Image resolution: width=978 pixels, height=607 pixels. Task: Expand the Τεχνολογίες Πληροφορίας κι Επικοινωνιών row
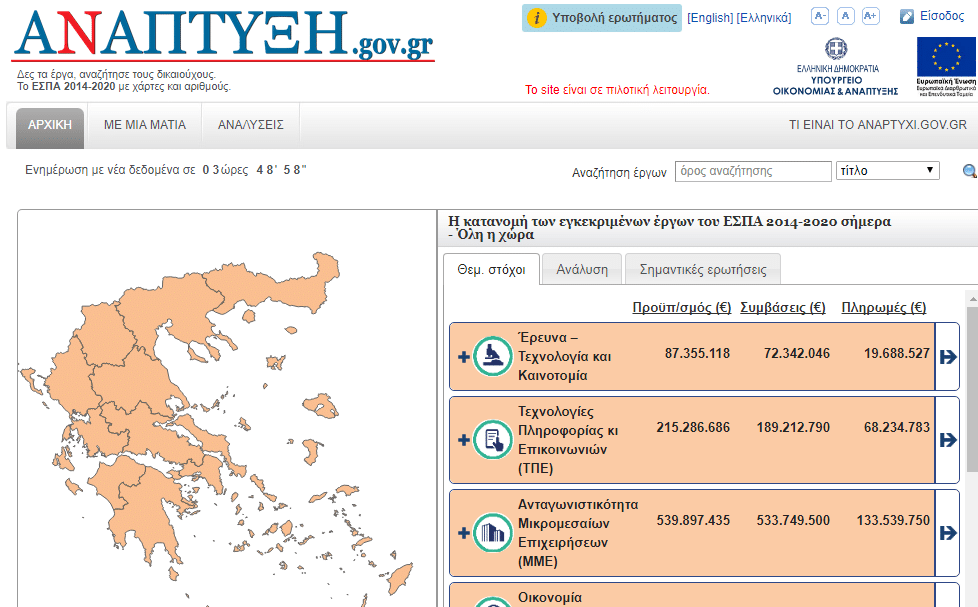click(x=463, y=440)
